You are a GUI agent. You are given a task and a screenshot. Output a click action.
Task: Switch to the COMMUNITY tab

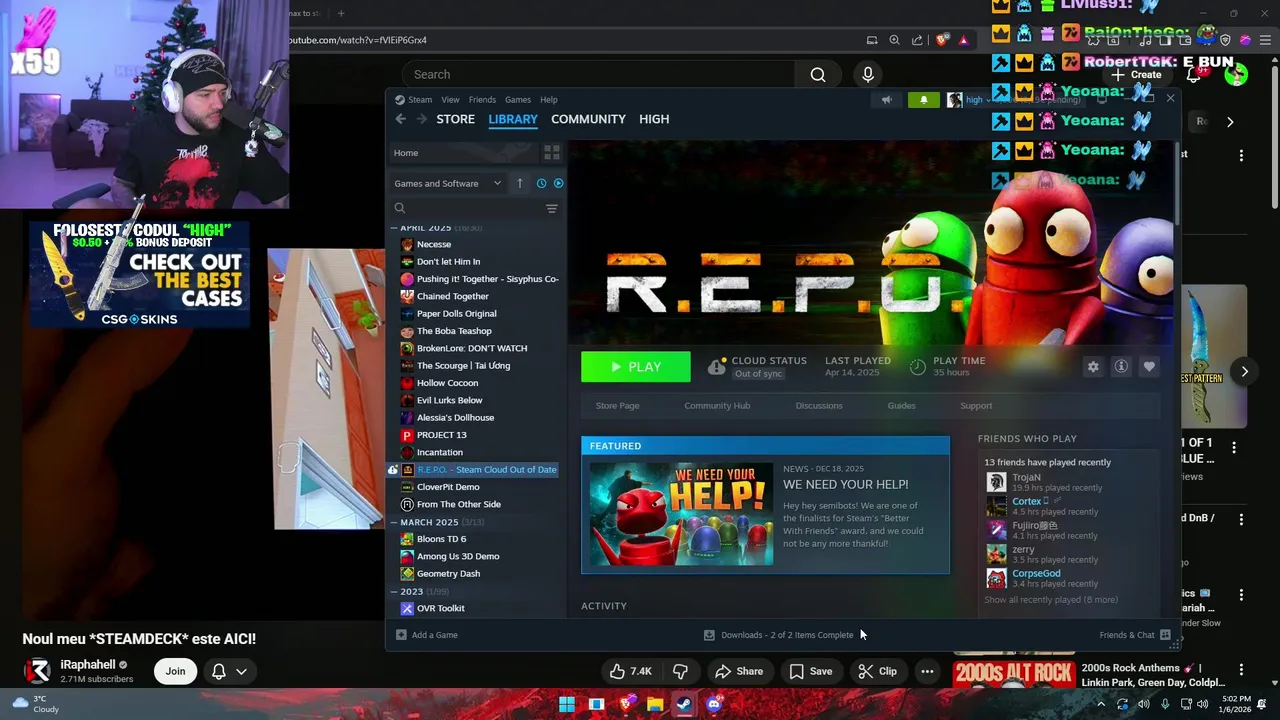(x=588, y=119)
